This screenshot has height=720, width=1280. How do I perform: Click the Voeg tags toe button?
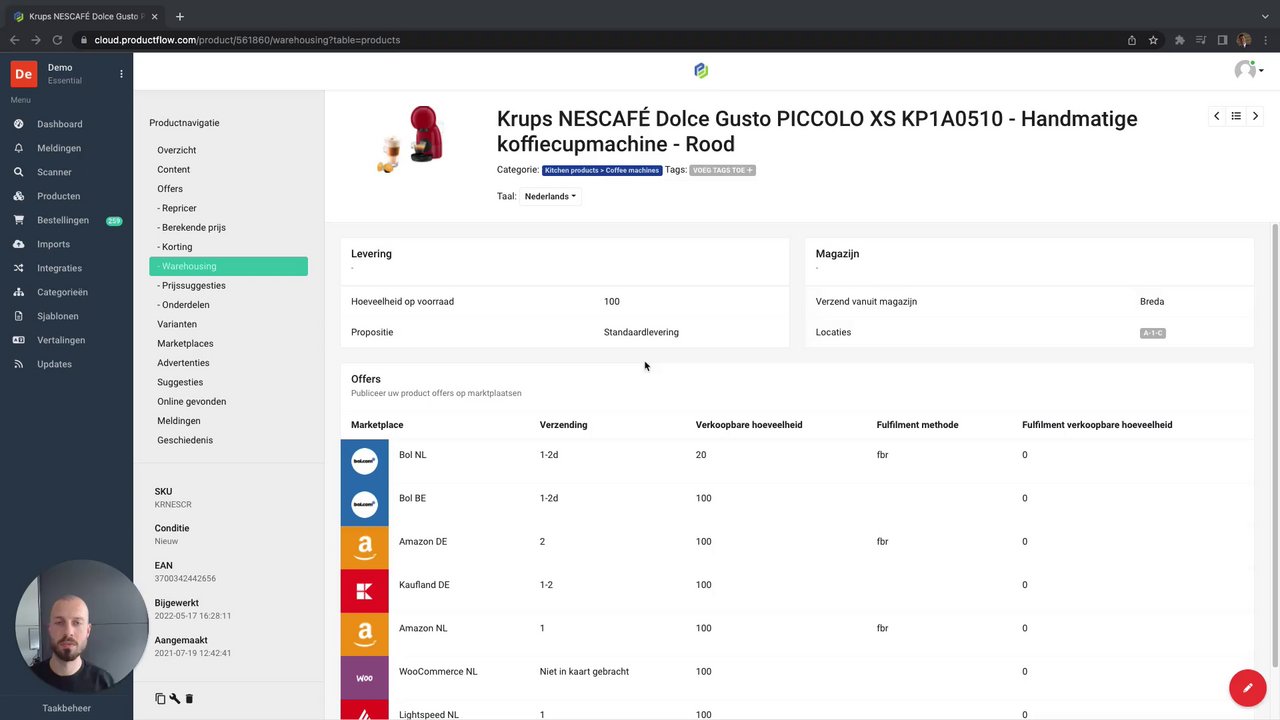pos(722,170)
